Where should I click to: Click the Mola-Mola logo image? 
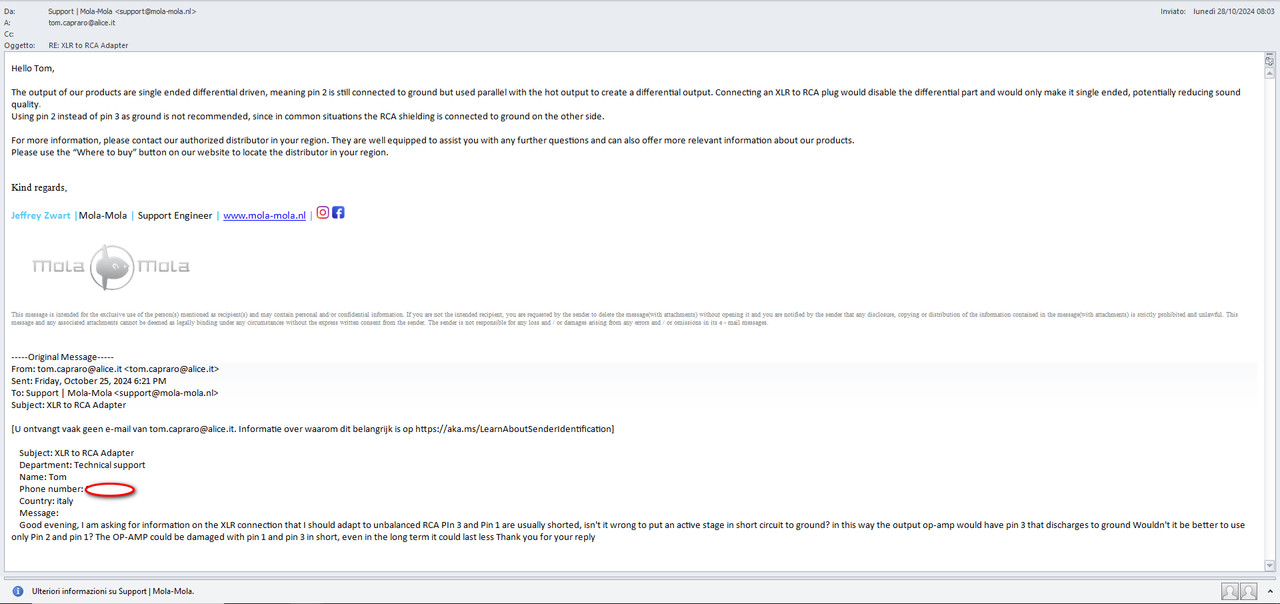pyautogui.click(x=110, y=267)
